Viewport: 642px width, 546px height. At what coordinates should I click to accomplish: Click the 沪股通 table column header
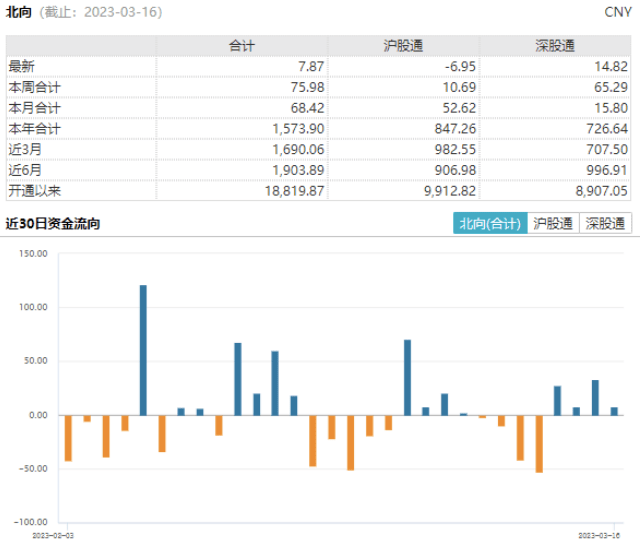click(x=404, y=46)
